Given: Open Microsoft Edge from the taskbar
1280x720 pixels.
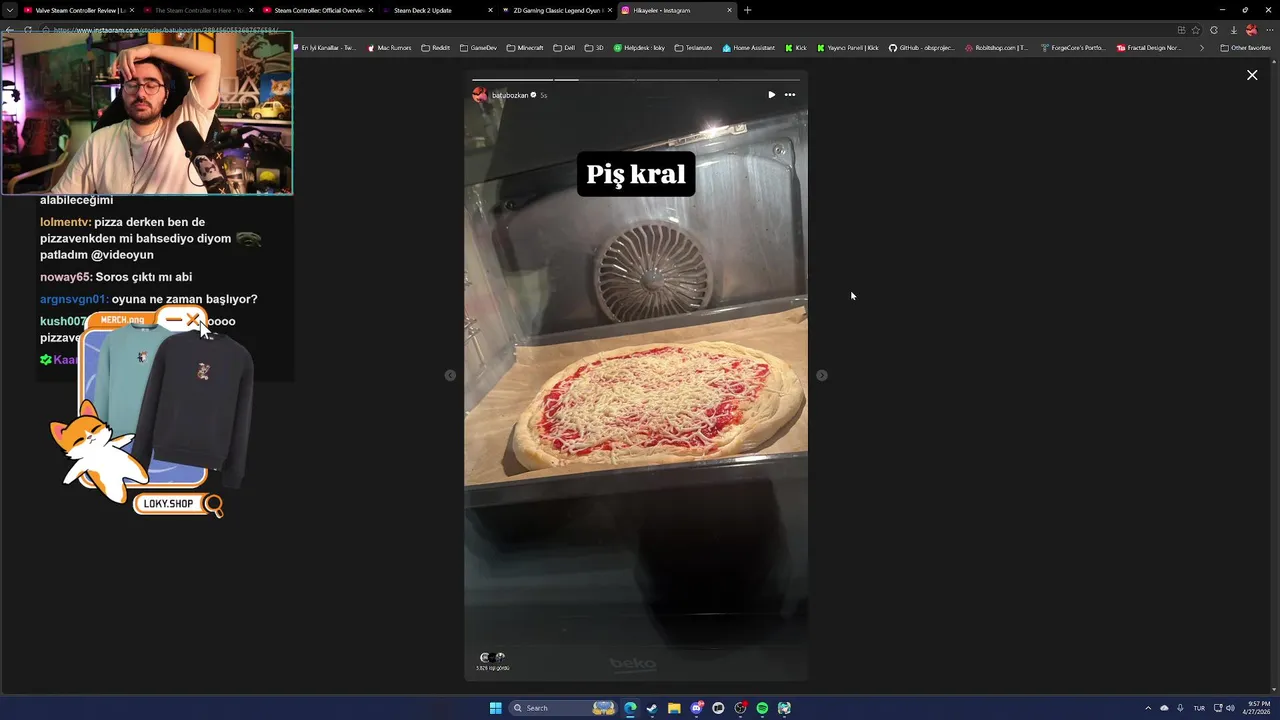Looking at the screenshot, I should tap(630, 708).
